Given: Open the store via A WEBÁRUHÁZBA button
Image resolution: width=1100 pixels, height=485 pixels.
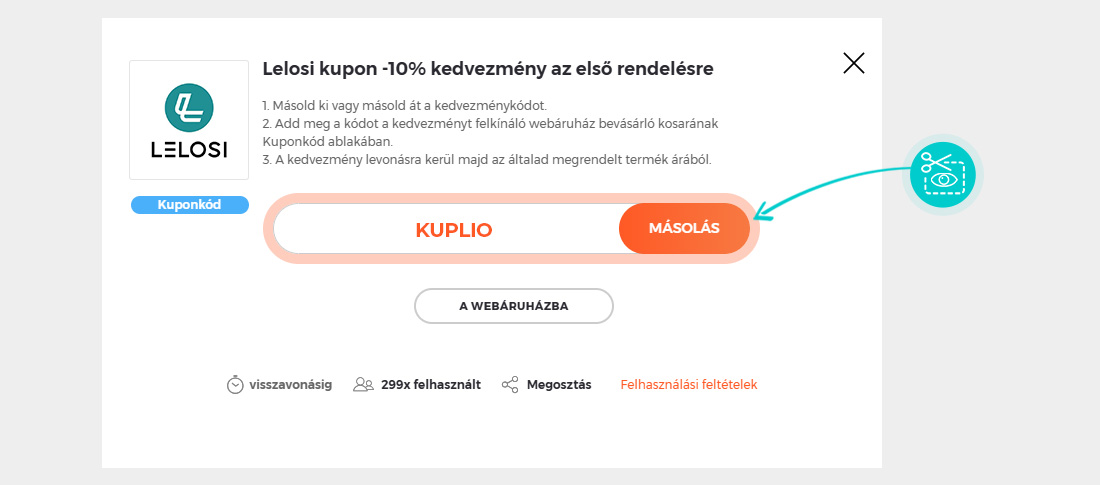Looking at the screenshot, I should [x=514, y=306].
